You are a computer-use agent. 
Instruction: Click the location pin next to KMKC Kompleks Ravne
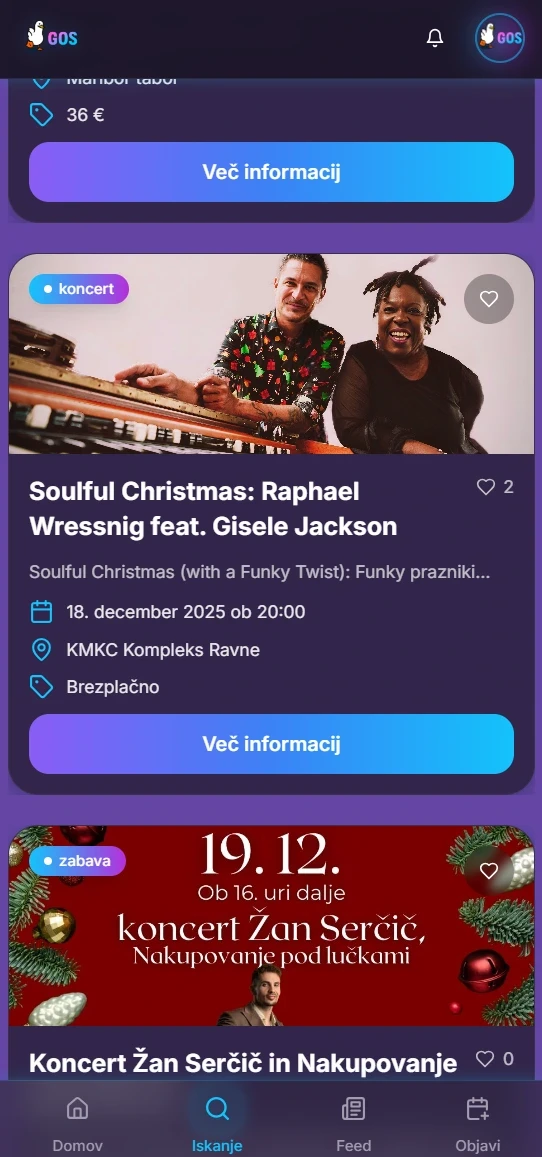[41, 649]
